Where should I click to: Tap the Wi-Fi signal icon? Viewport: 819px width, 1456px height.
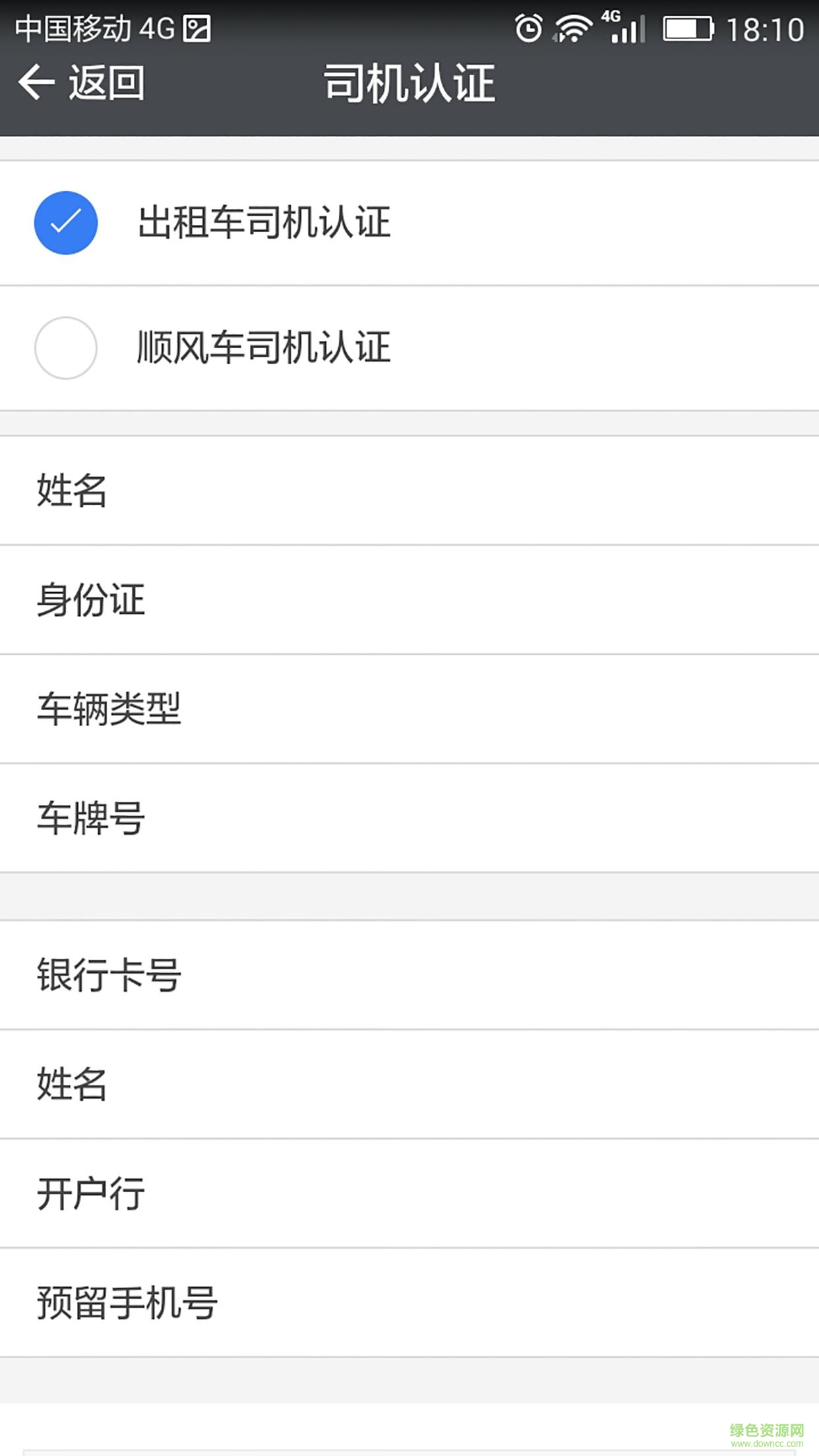(x=572, y=29)
